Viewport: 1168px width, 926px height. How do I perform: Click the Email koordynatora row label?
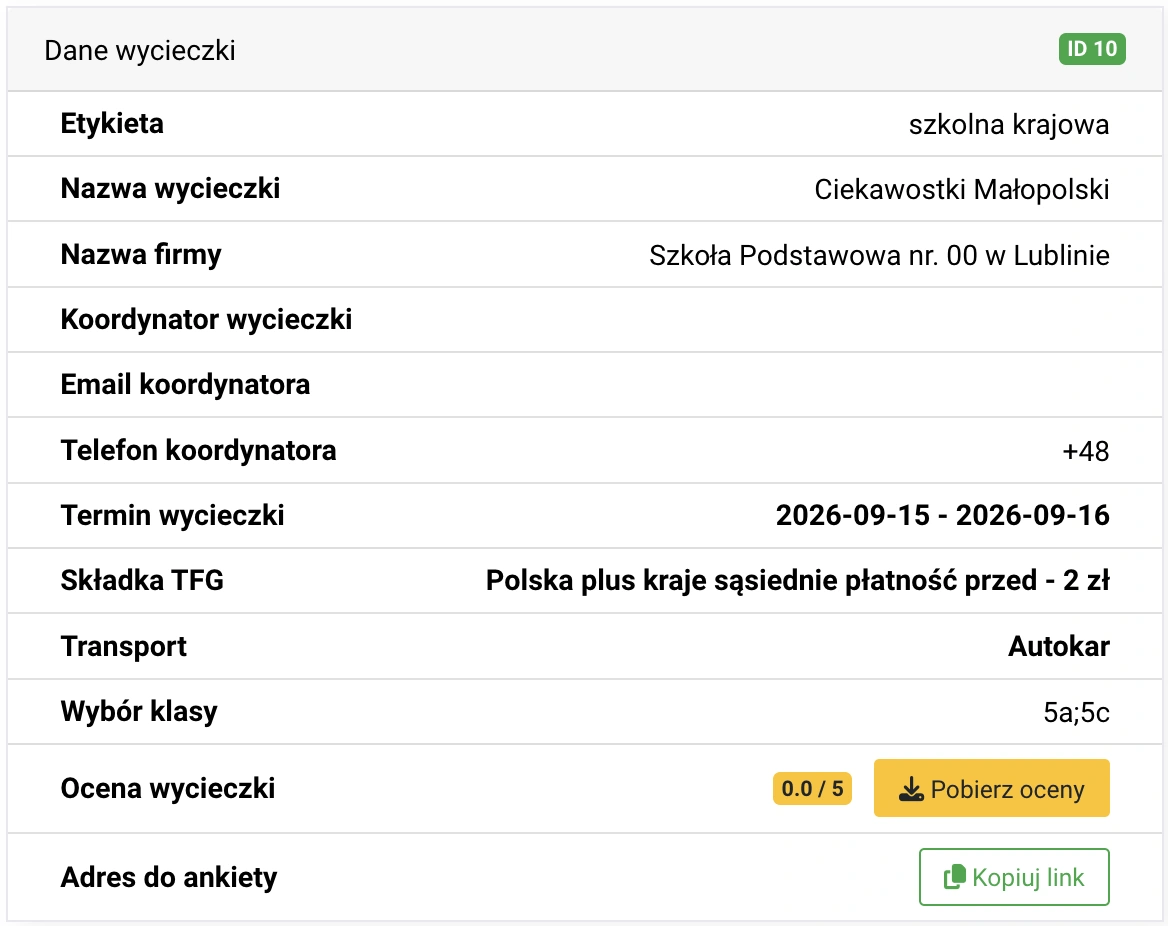pyautogui.click(x=185, y=384)
